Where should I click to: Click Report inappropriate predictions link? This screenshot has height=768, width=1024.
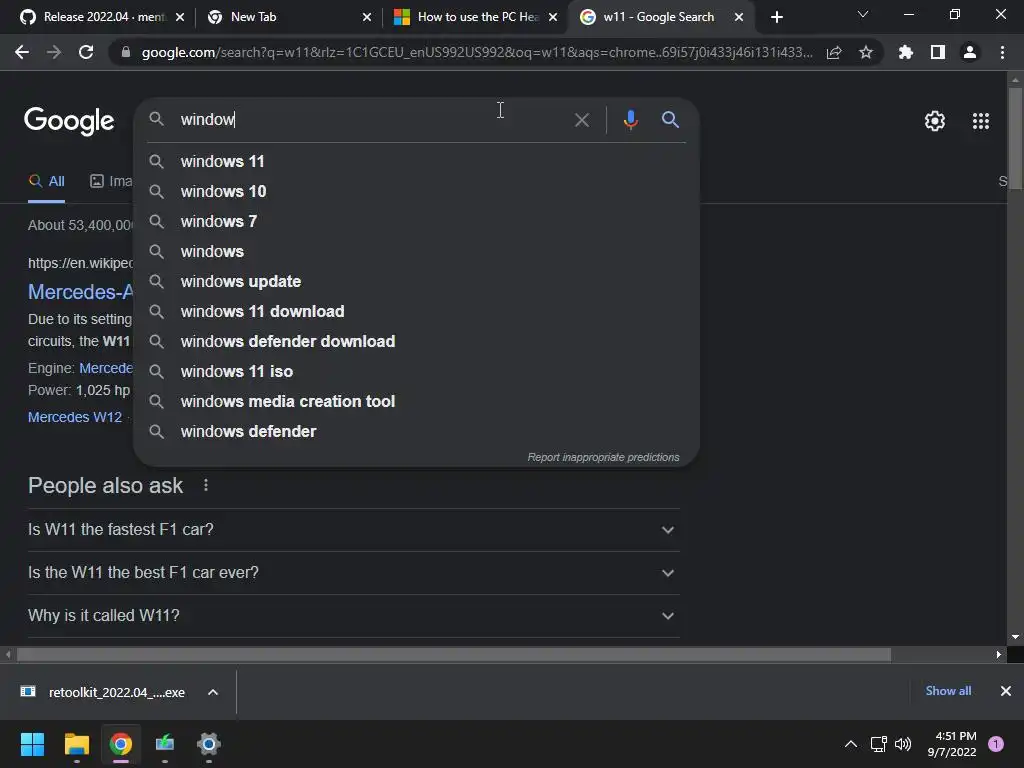pos(603,457)
